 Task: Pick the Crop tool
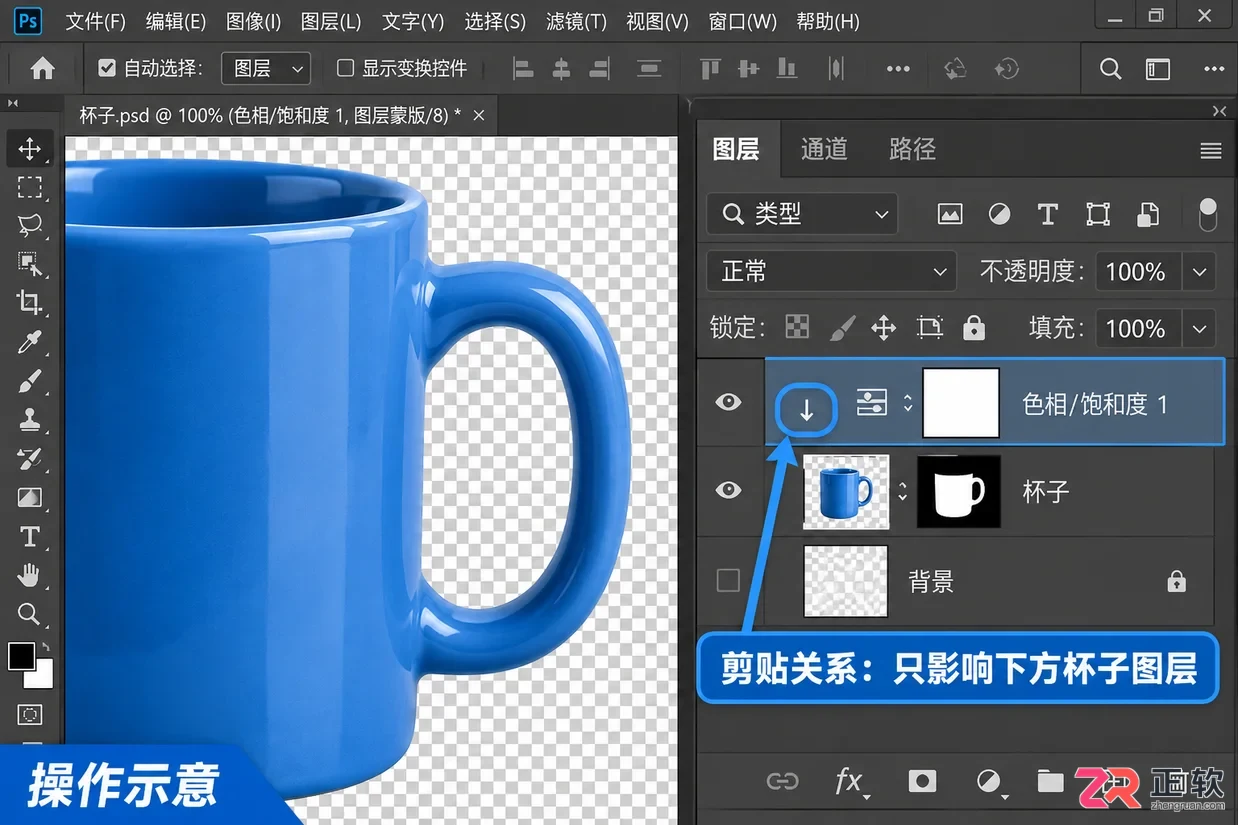click(x=30, y=302)
